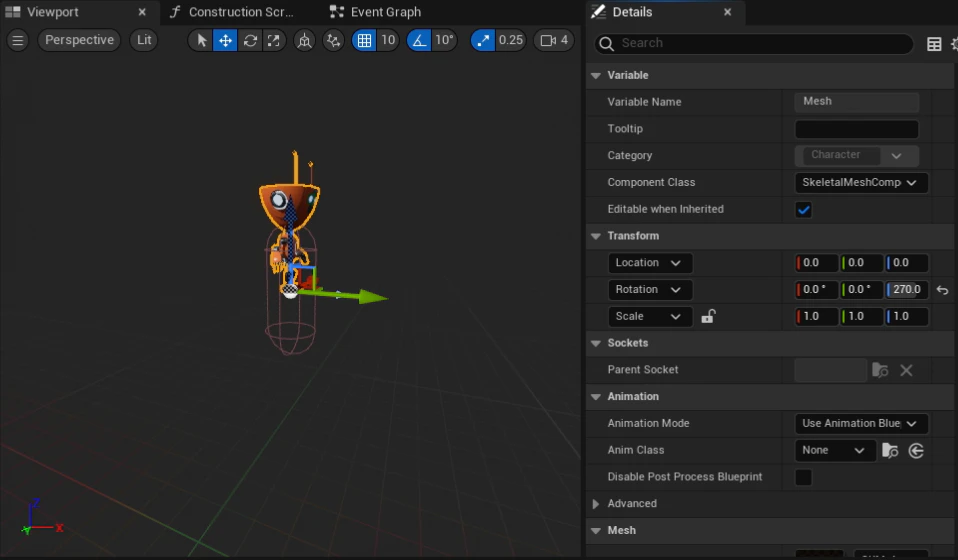Open the Location type dropdown
Screen dimensions: 958x560
coord(649,263)
